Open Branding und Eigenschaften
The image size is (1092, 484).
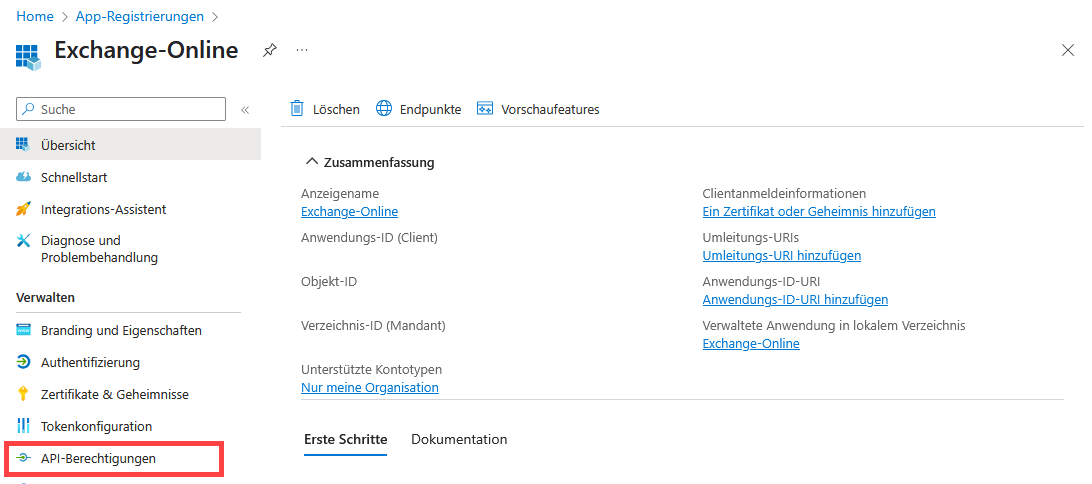tap(121, 330)
